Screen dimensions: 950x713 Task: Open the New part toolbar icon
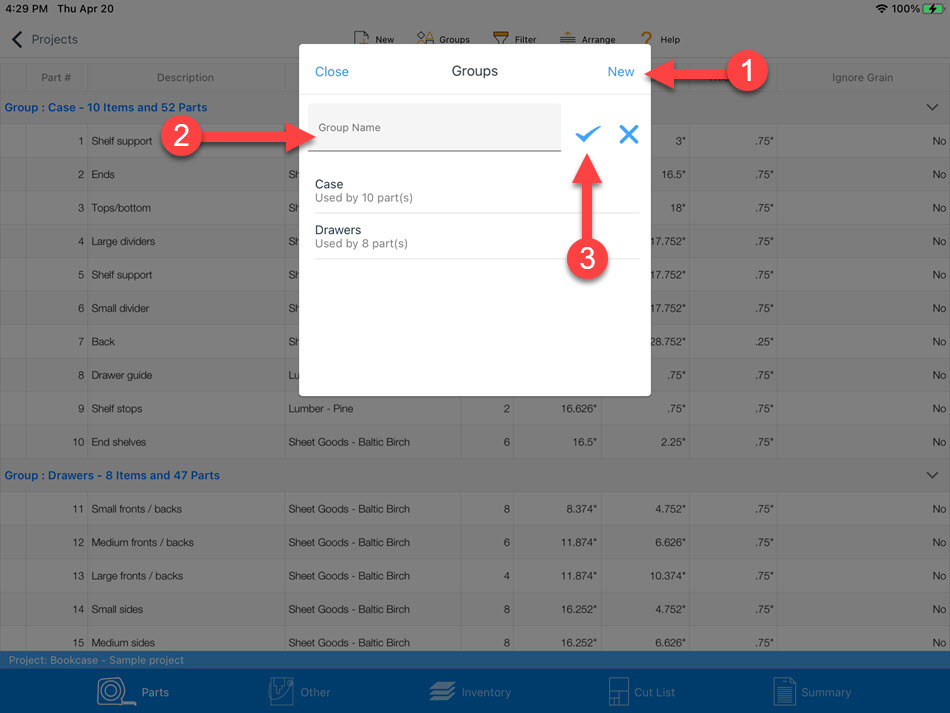(x=362, y=38)
